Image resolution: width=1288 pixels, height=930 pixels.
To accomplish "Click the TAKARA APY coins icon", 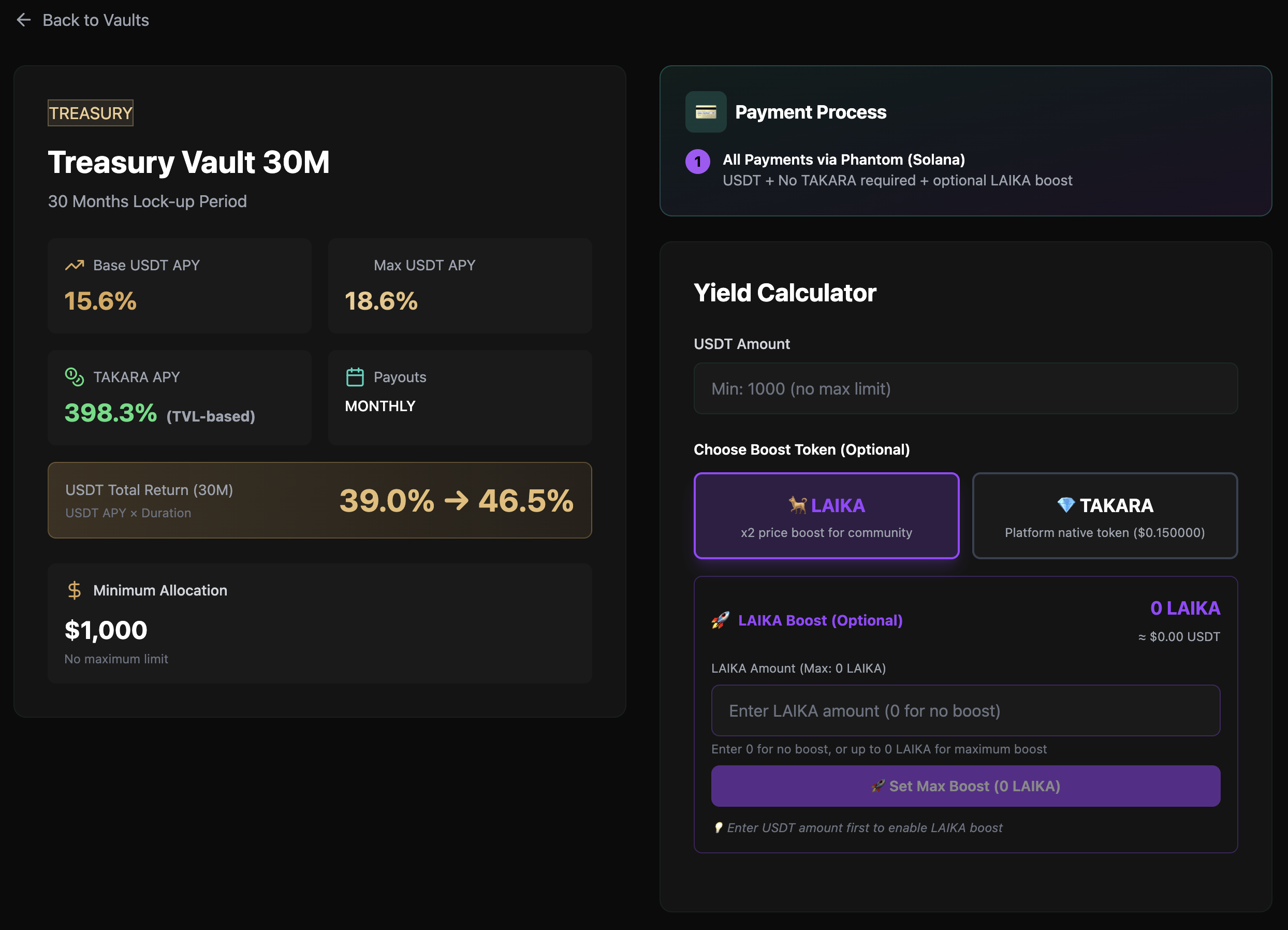I will [x=75, y=376].
